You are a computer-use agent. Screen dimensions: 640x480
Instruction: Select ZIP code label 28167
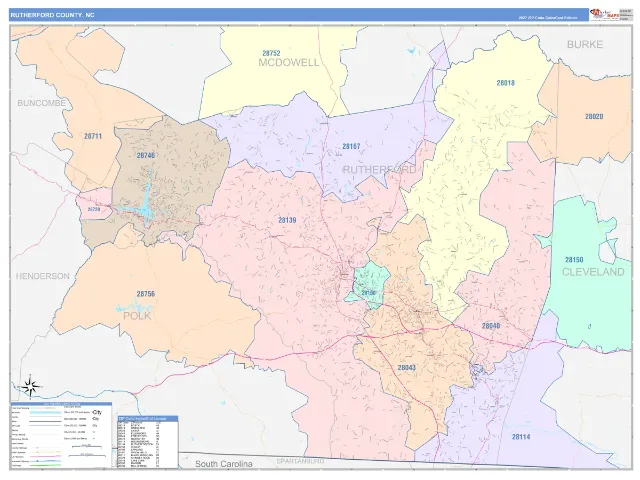tap(351, 146)
